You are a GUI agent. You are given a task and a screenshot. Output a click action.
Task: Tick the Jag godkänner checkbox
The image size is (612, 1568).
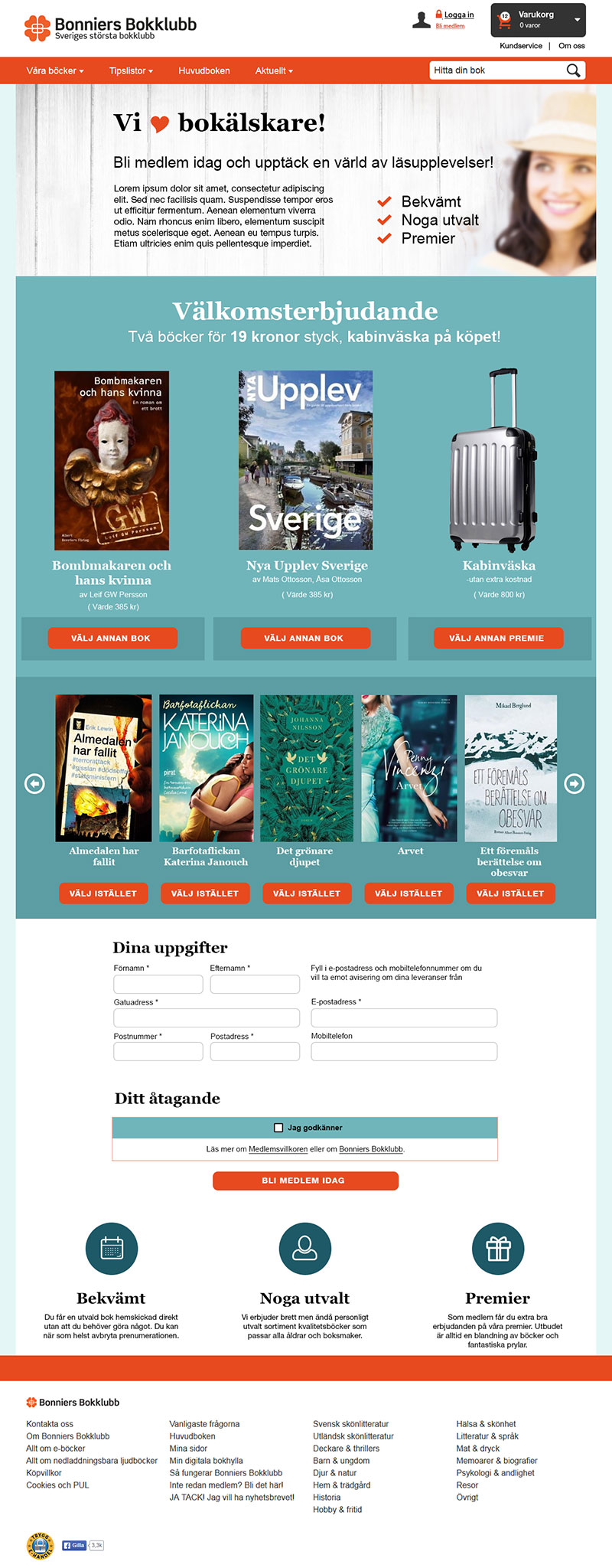click(x=278, y=1127)
